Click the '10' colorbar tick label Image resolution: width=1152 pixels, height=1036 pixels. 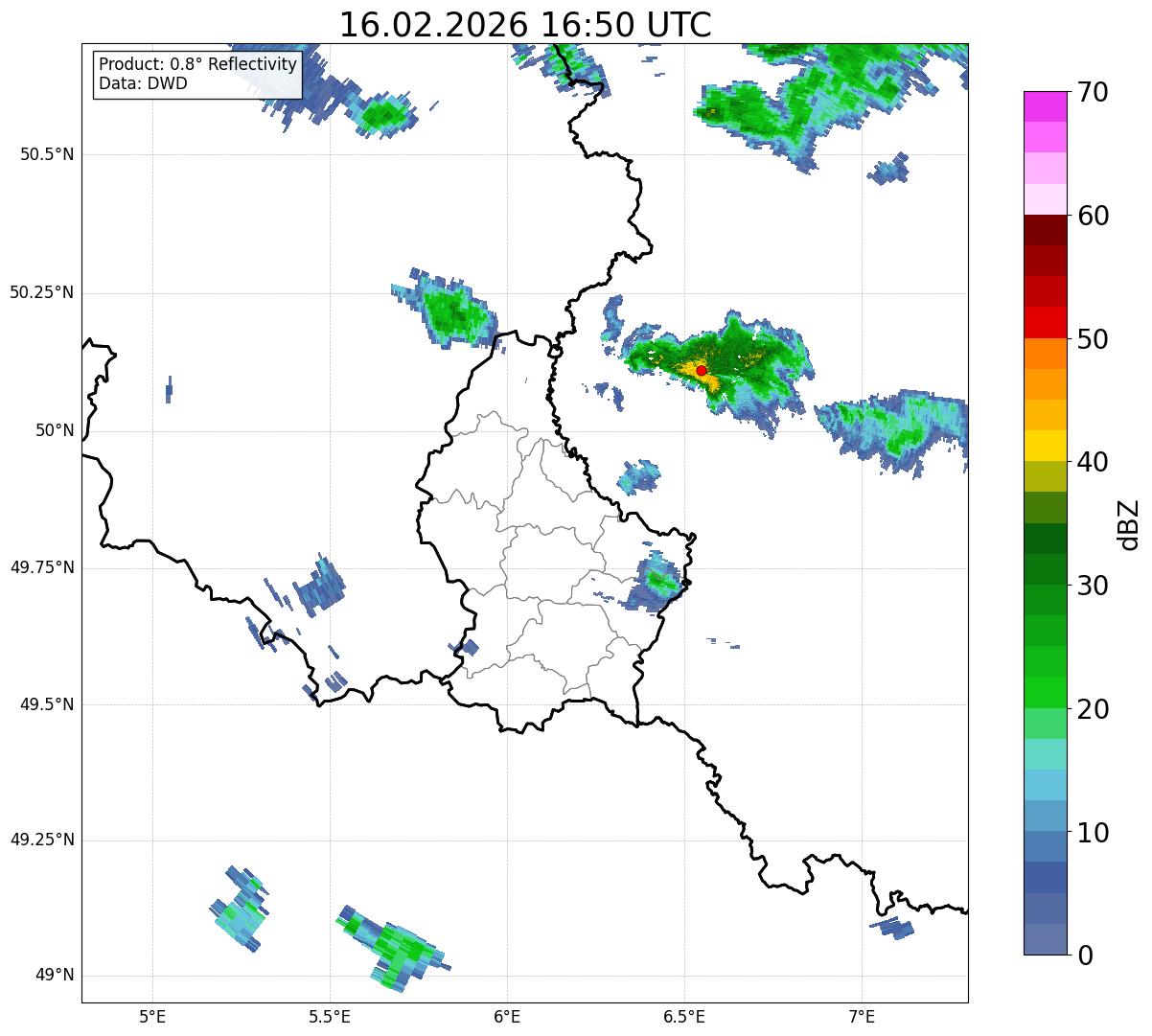[x=1093, y=833]
